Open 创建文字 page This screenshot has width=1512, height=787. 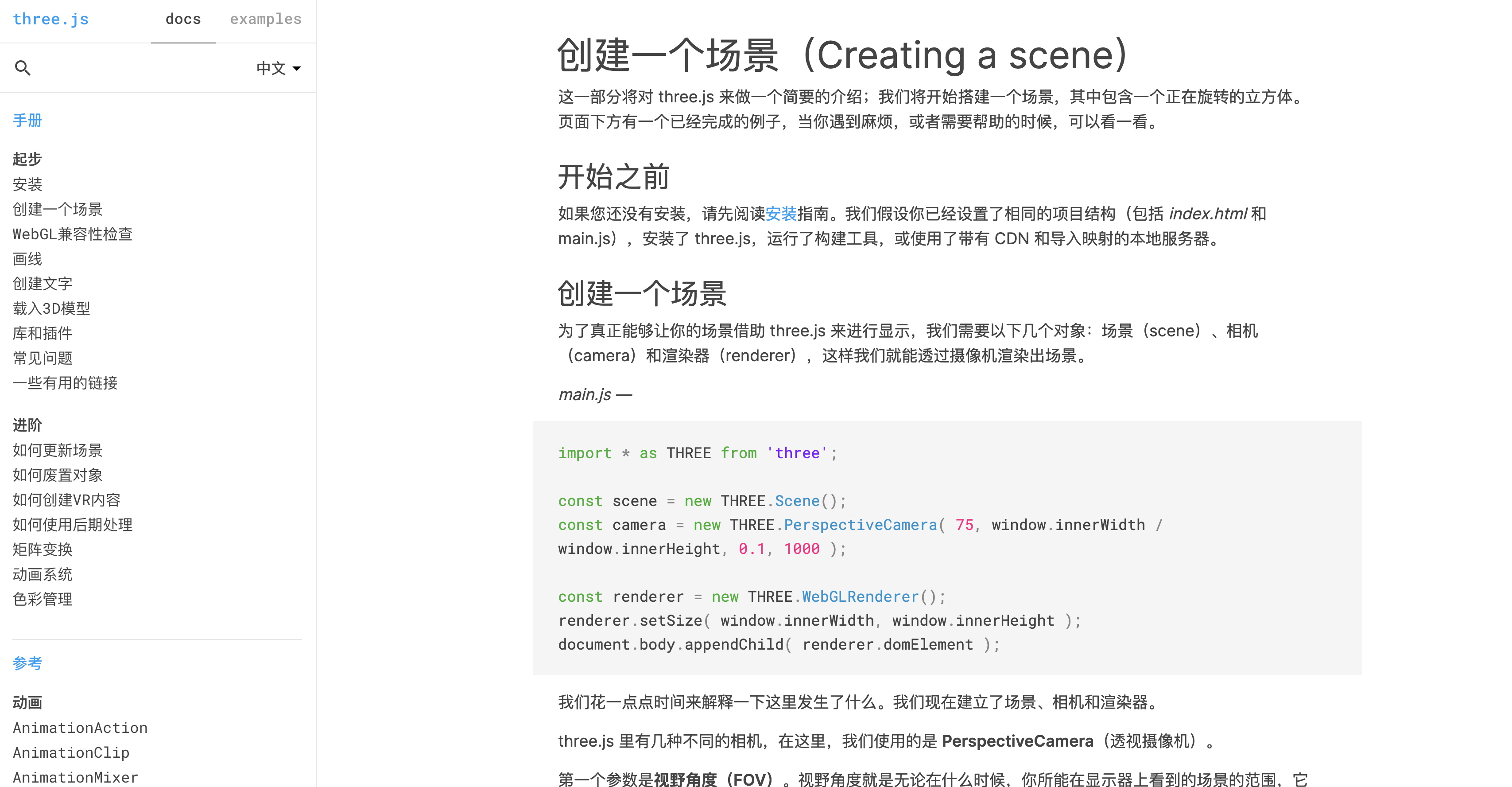43,284
